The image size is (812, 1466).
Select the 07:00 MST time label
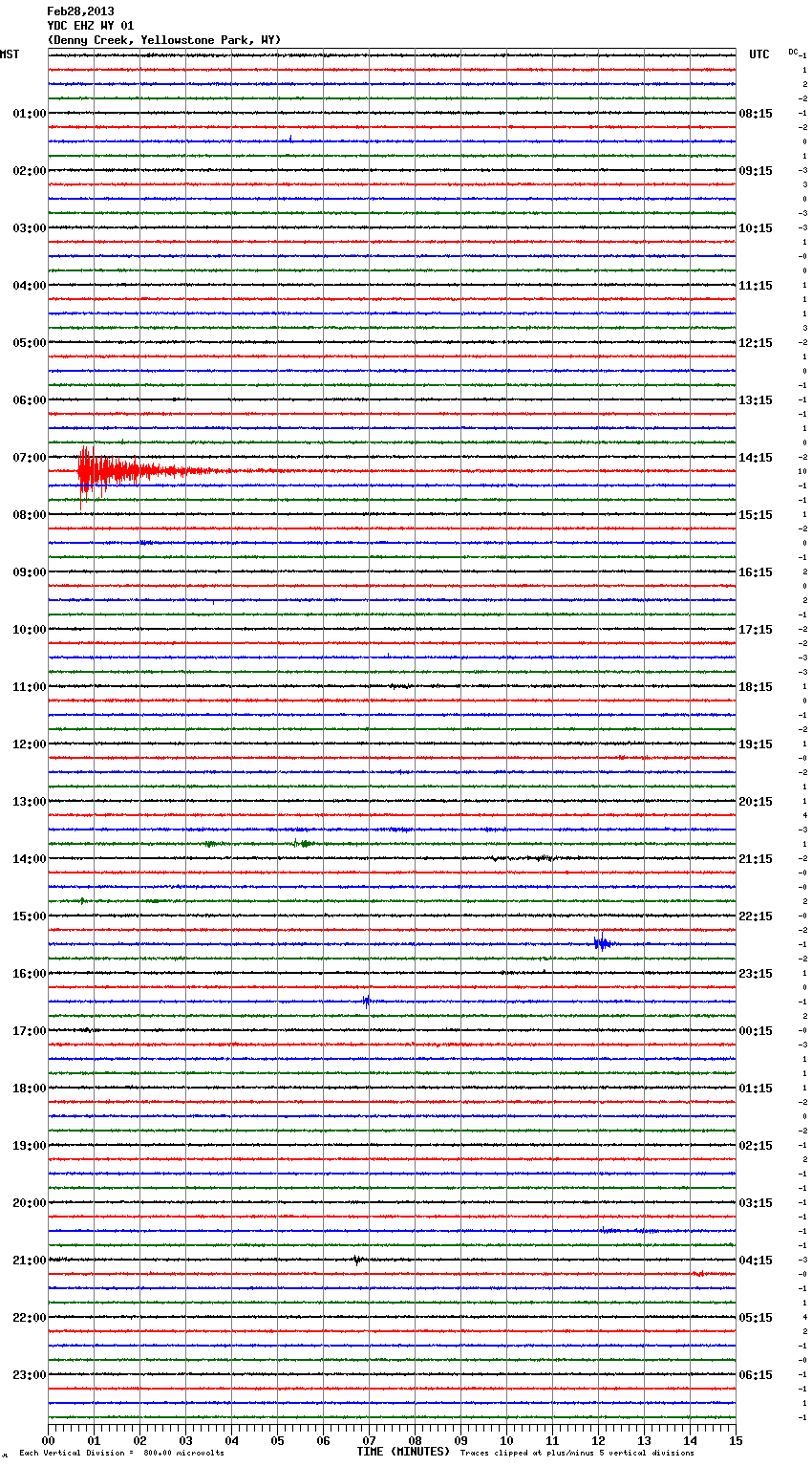point(30,458)
